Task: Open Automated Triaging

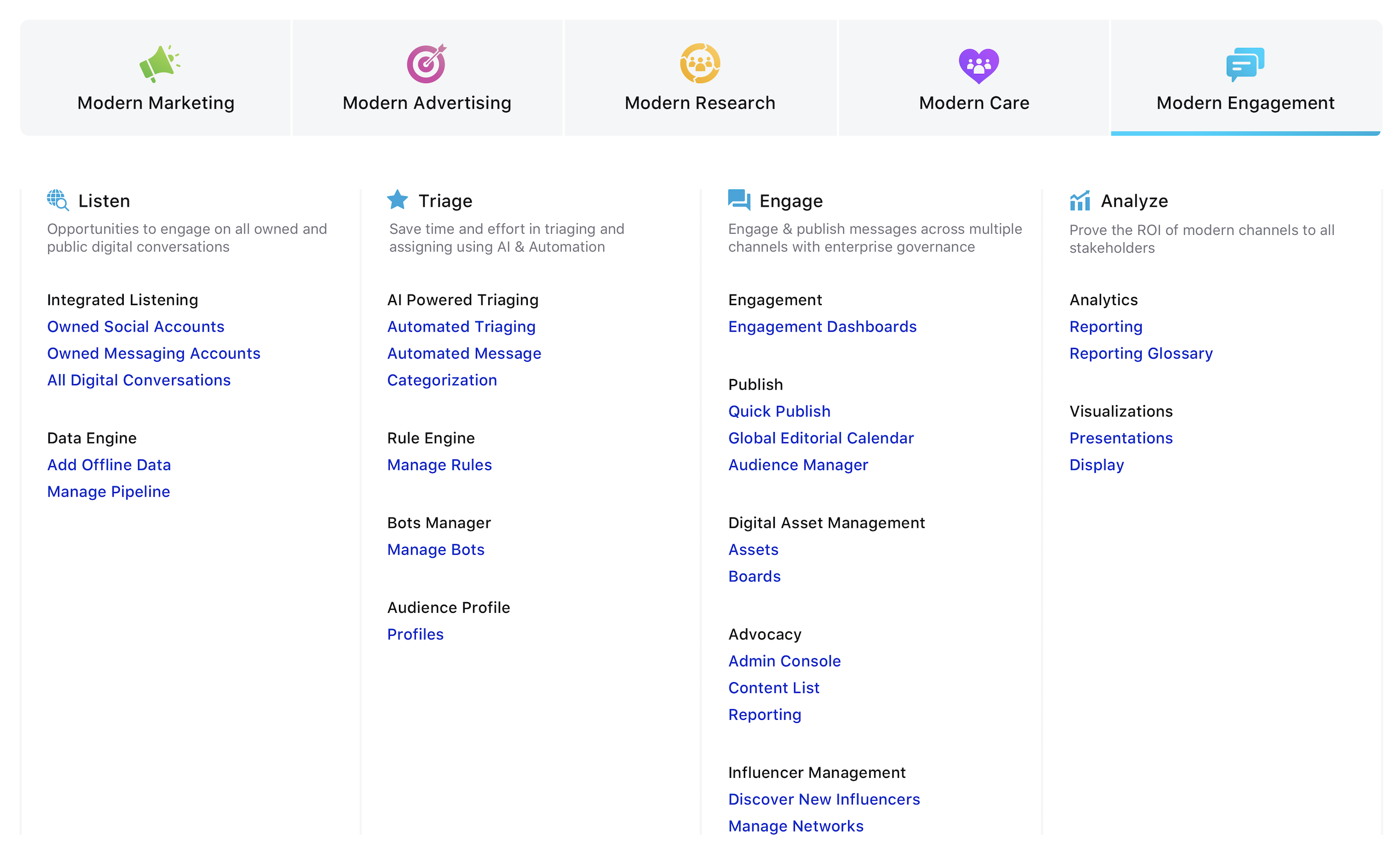Action: click(461, 326)
